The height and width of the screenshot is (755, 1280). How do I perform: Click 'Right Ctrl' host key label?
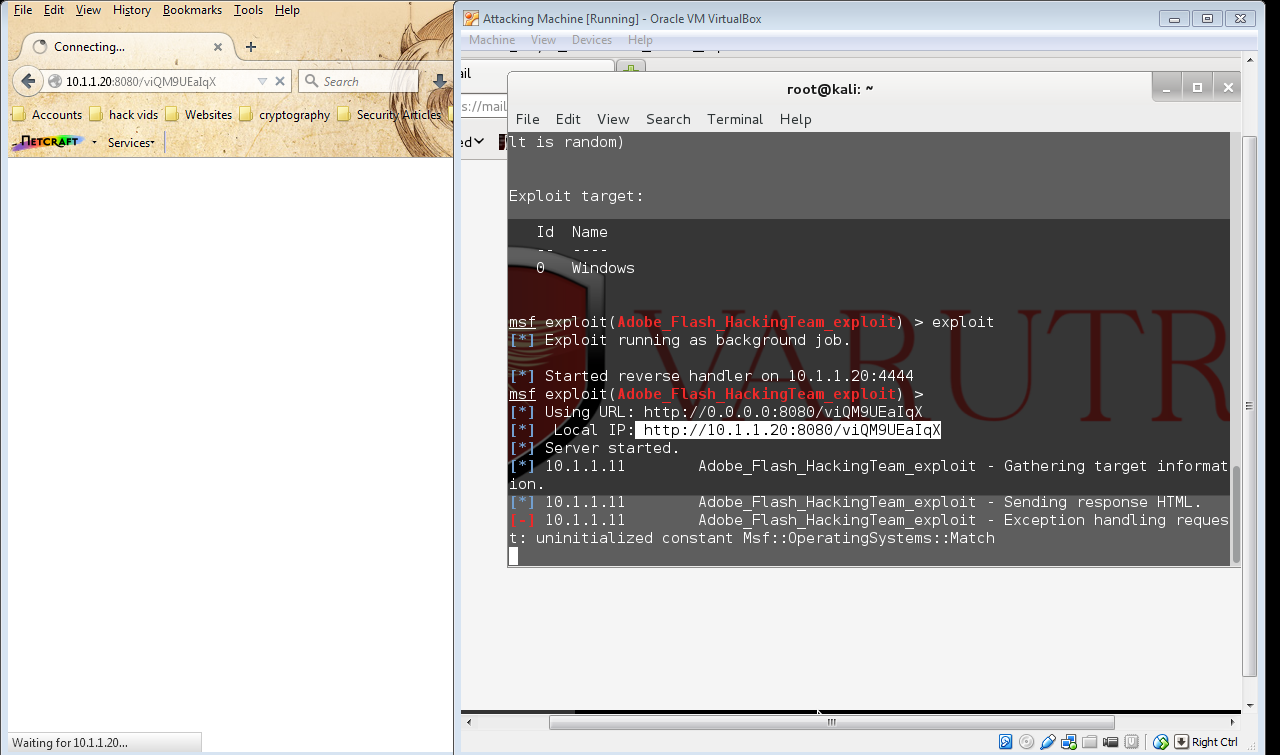point(1215,742)
